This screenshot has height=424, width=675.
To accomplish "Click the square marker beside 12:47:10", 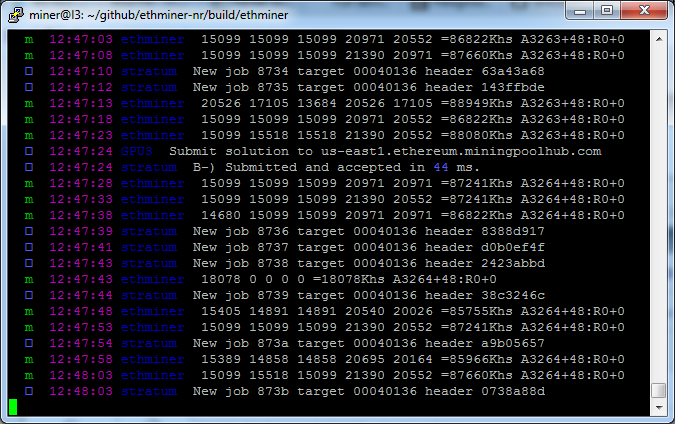I will coord(29,71).
